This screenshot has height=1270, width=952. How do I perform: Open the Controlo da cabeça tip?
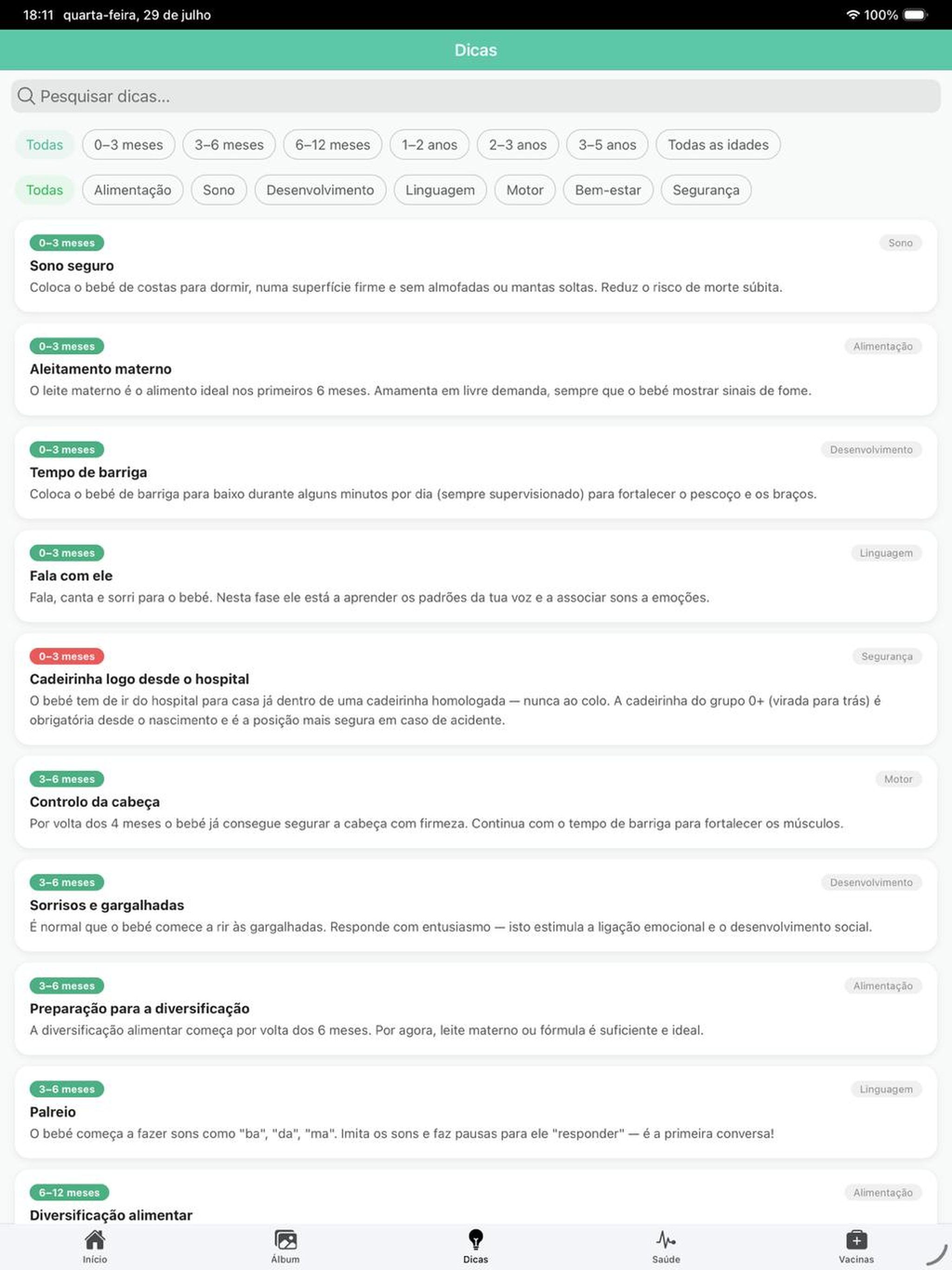476,802
